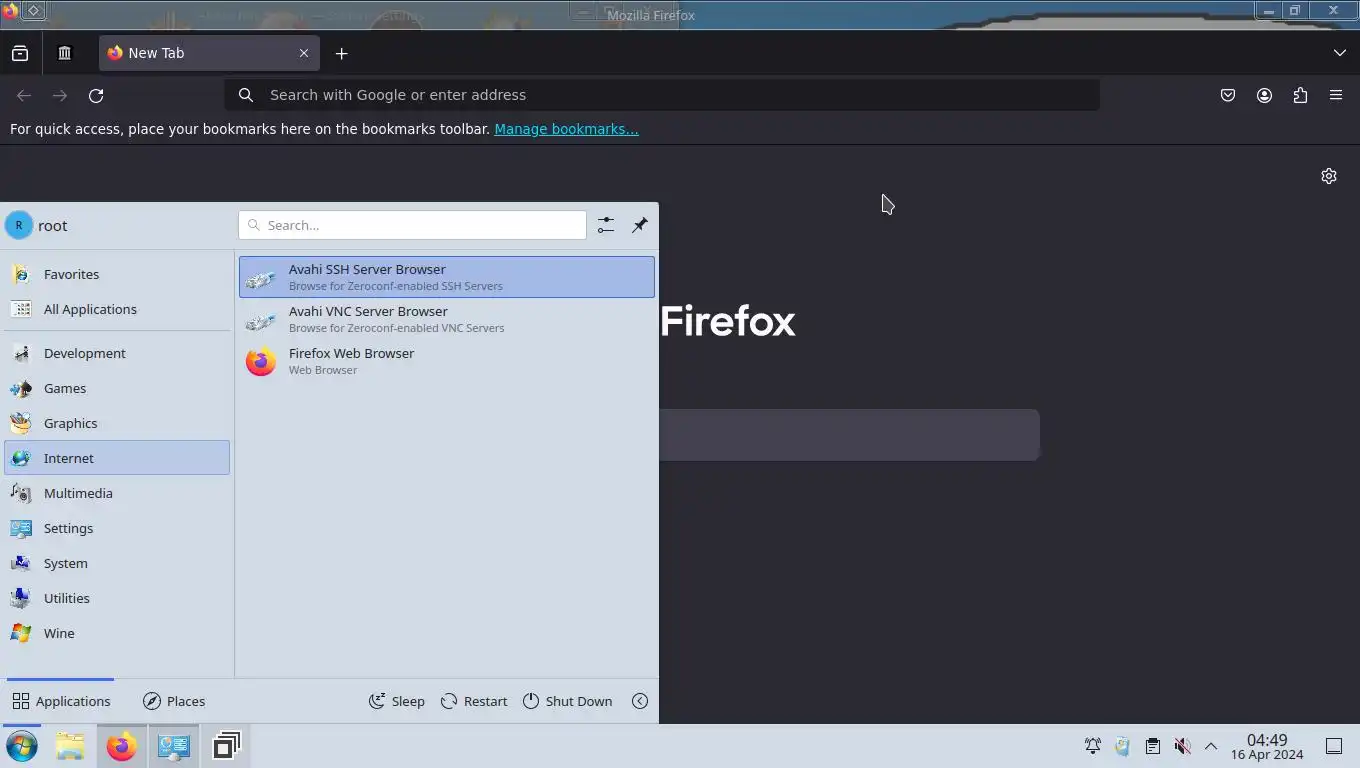Viewport: 1360px width, 768px height.
Task: Click the back navigation arrow
Action: click(24, 95)
